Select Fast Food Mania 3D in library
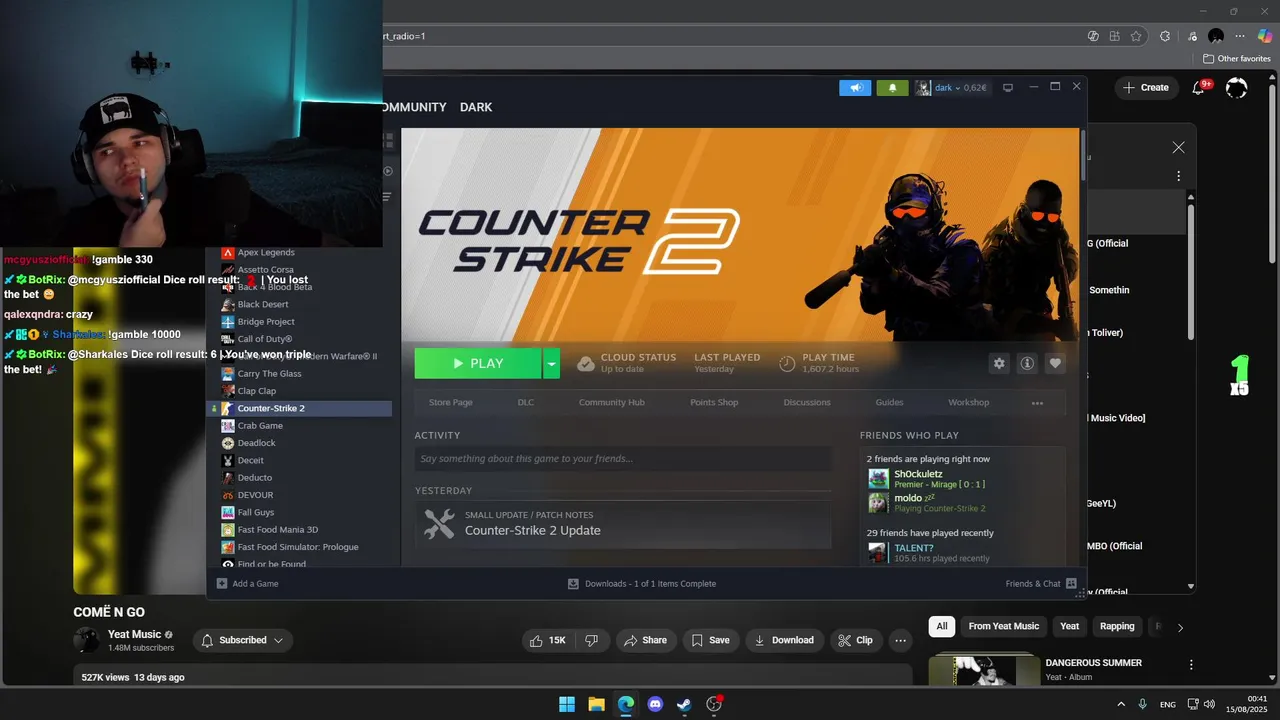1280x720 pixels. tap(277, 529)
